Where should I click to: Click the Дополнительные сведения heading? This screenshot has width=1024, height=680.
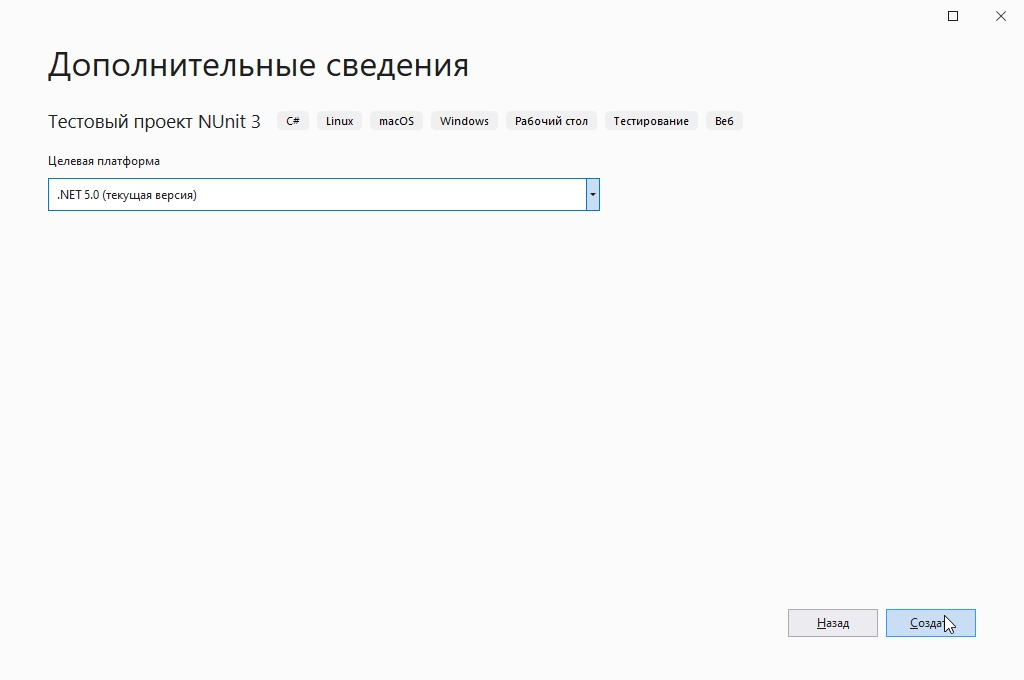click(x=258, y=66)
